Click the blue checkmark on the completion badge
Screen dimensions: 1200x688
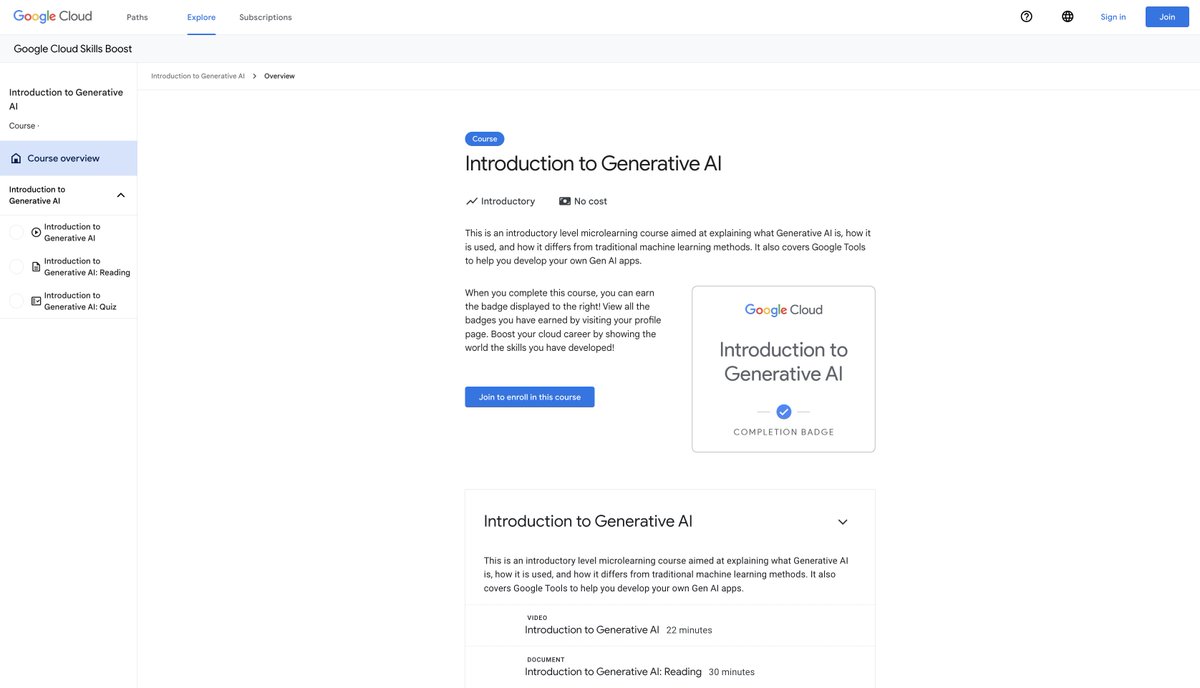784,411
